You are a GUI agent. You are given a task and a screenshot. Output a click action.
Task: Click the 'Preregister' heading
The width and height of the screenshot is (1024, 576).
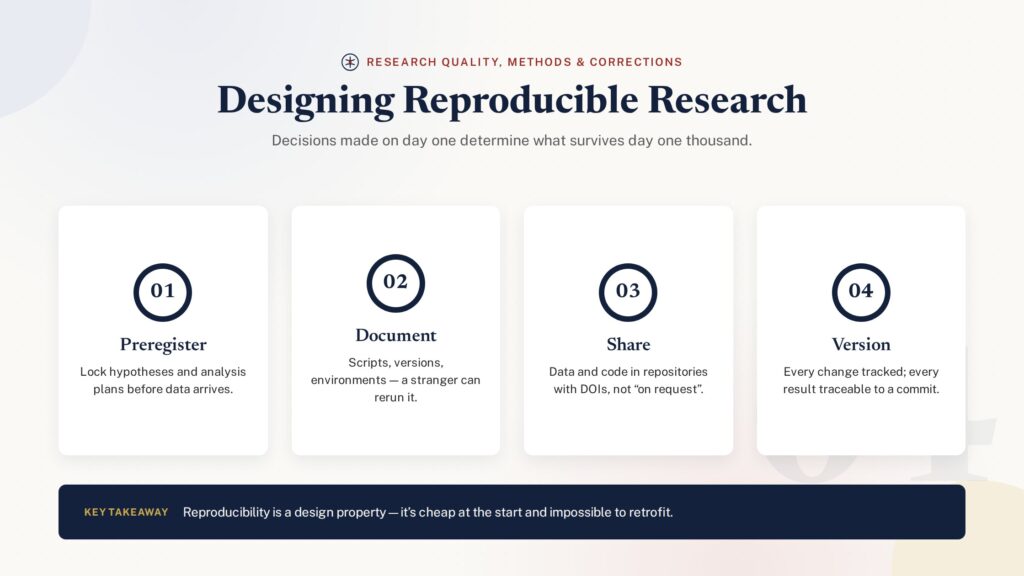coord(163,344)
